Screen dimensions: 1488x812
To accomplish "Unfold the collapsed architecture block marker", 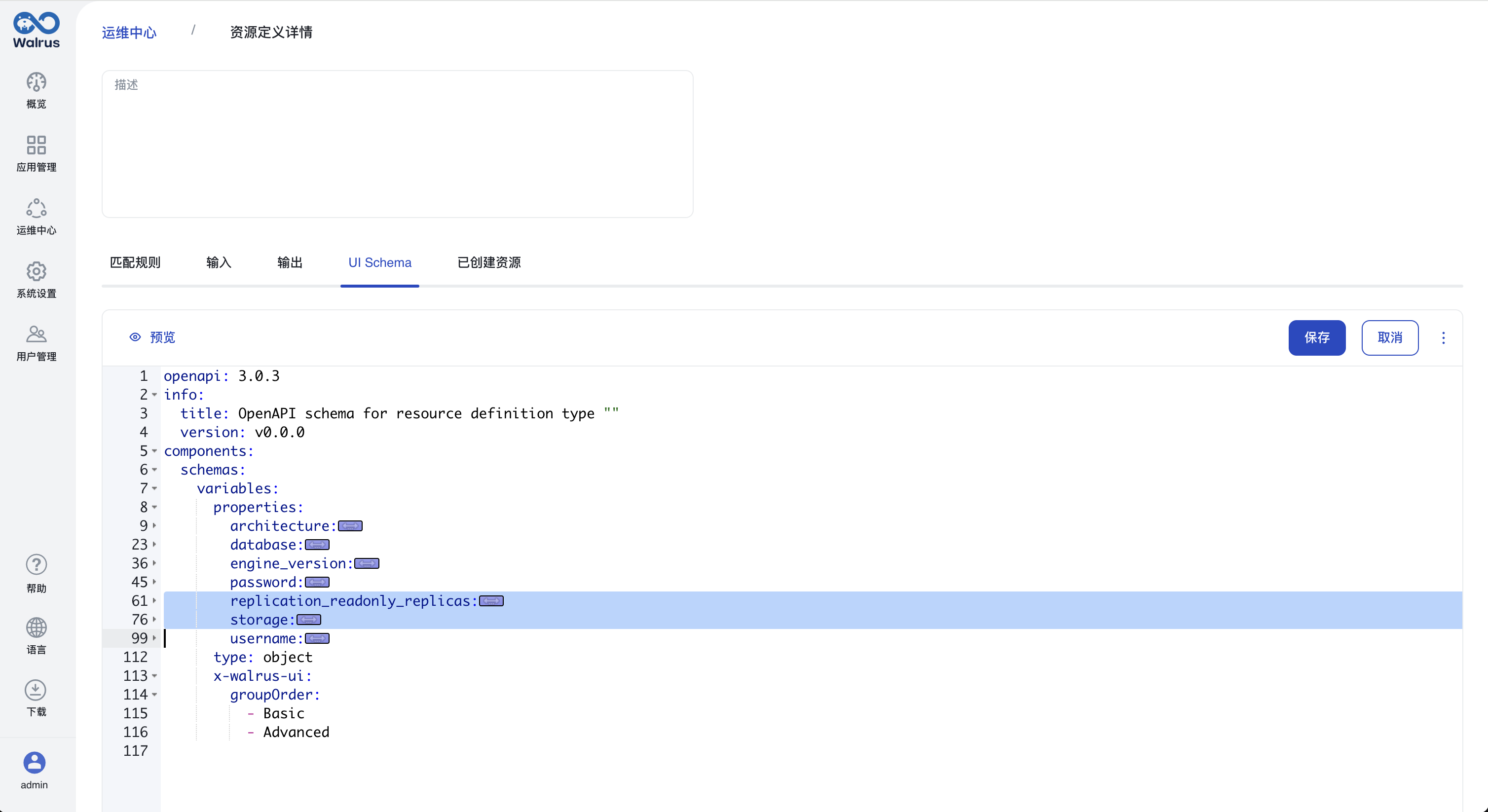I will pyautogui.click(x=350, y=526).
